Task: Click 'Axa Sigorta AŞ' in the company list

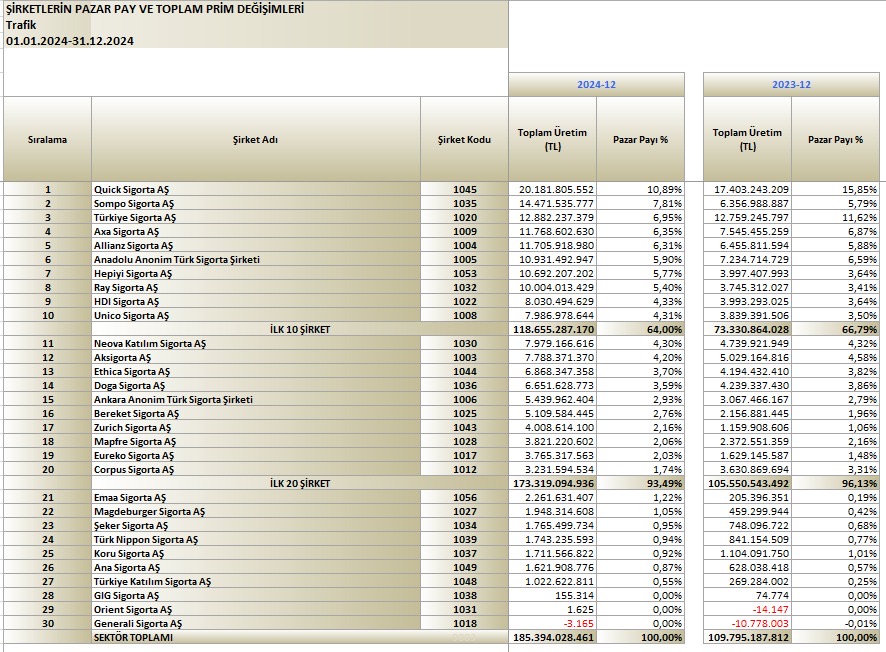Action: click(255, 232)
